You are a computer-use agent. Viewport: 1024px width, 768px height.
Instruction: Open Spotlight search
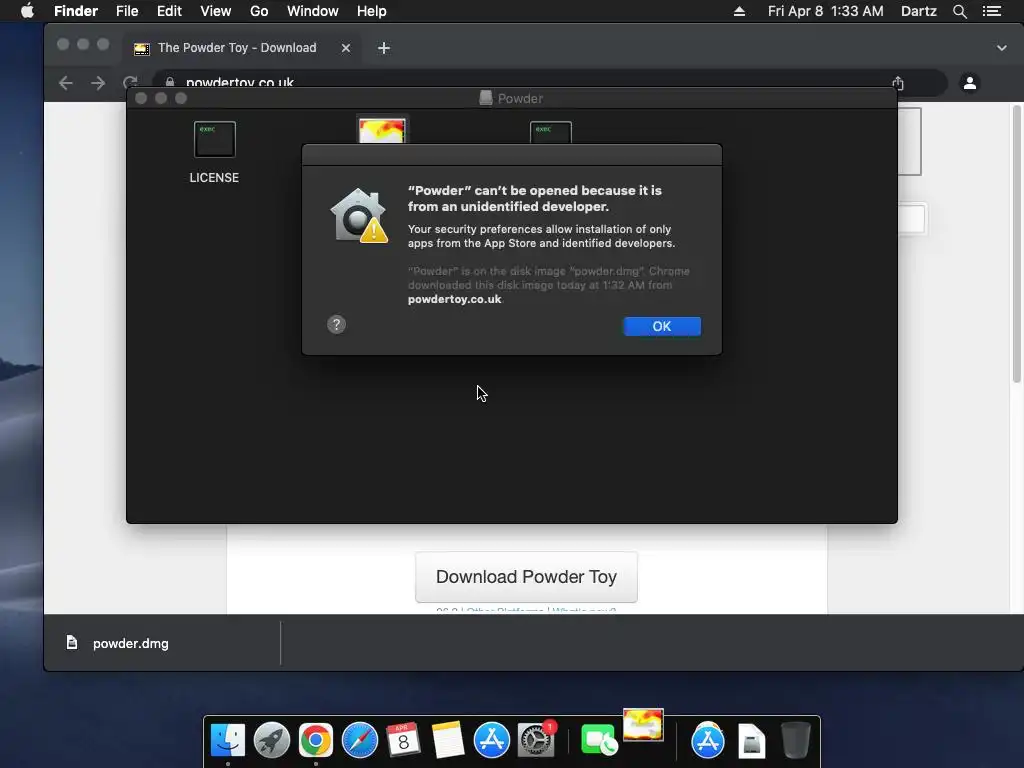(x=959, y=11)
